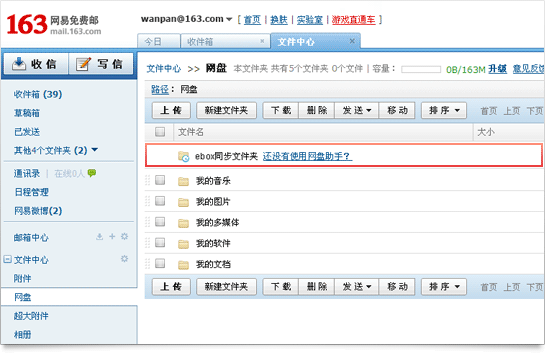Open 附件 in sidebar
The width and height of the screenshot is (545, 360).
(22, 278)
